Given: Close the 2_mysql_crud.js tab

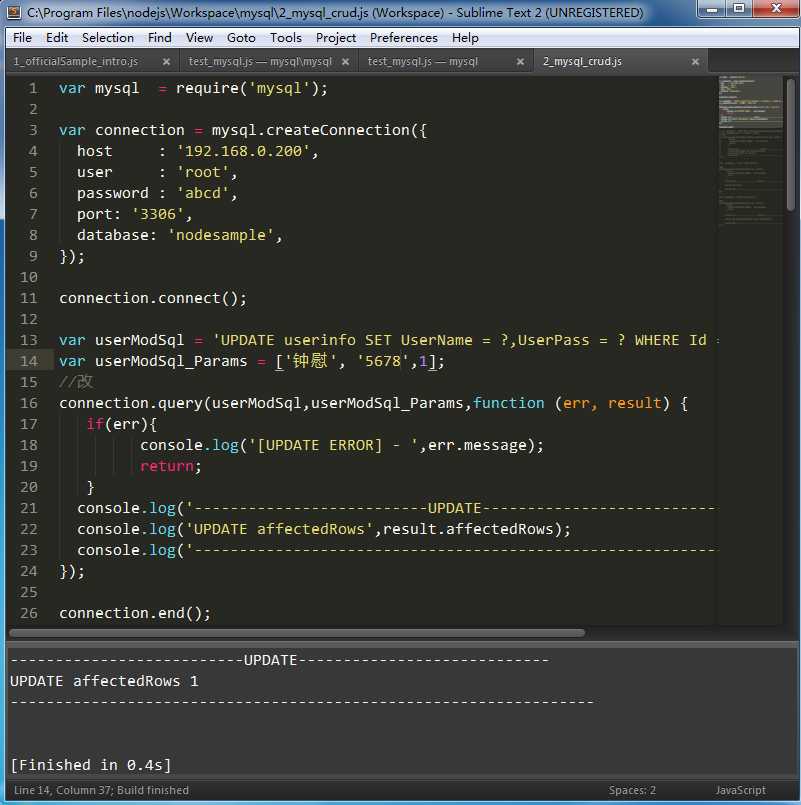Looking at the screenshot, I should tap(695, 62).
